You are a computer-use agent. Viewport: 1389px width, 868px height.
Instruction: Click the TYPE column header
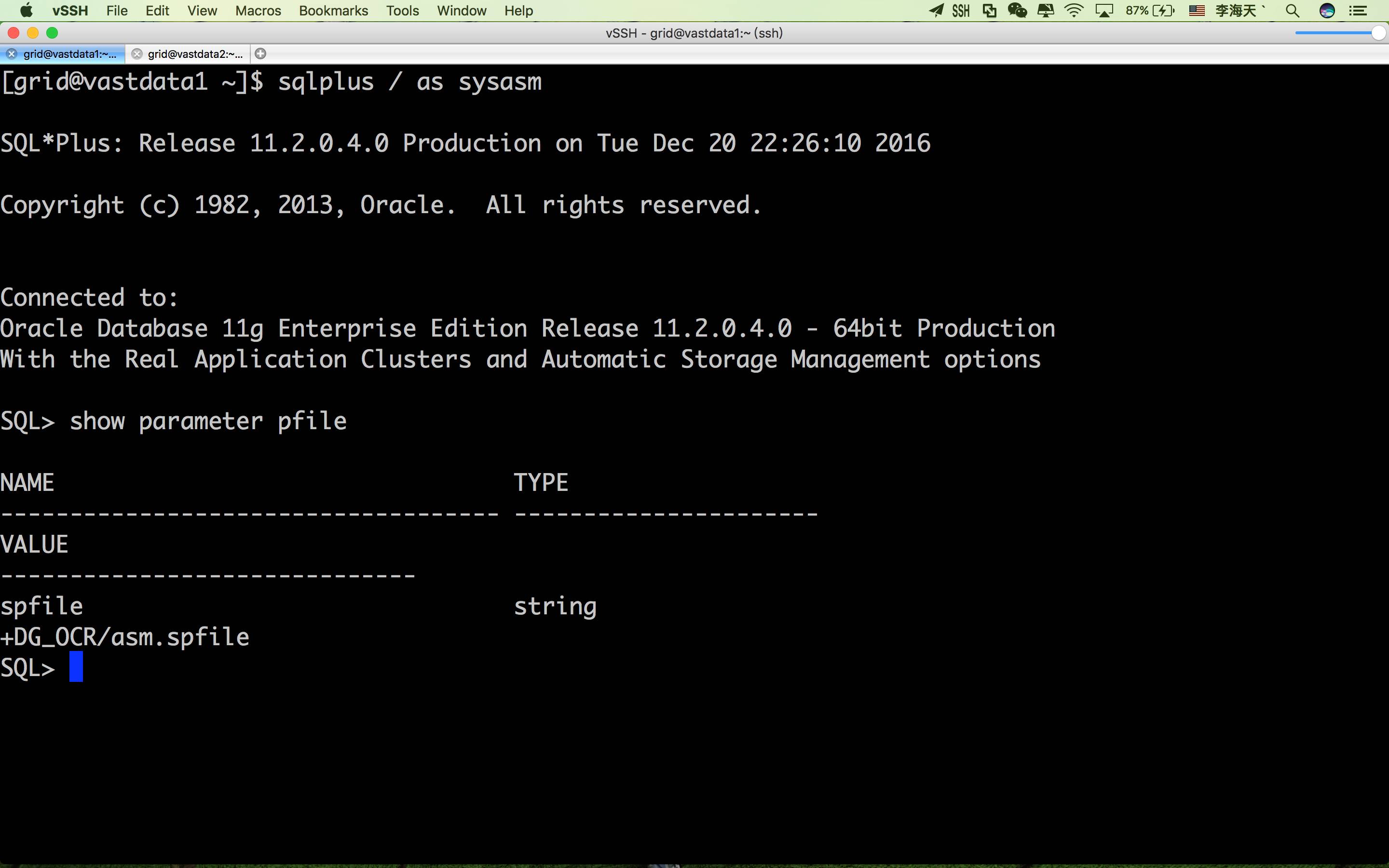tap(541, 483)
